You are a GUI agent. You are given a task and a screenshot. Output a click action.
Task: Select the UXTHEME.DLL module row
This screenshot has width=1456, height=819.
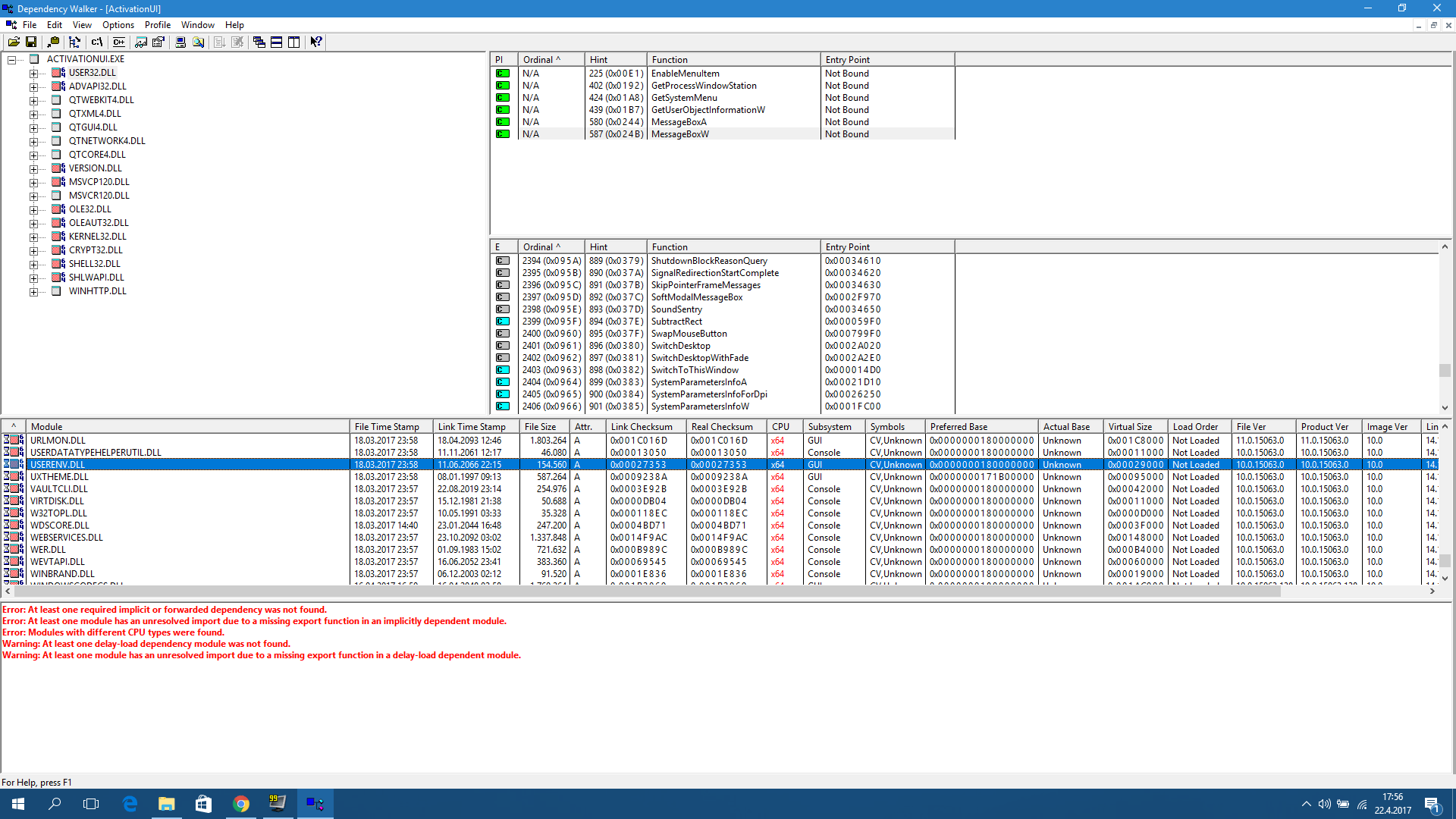(59, 477)
